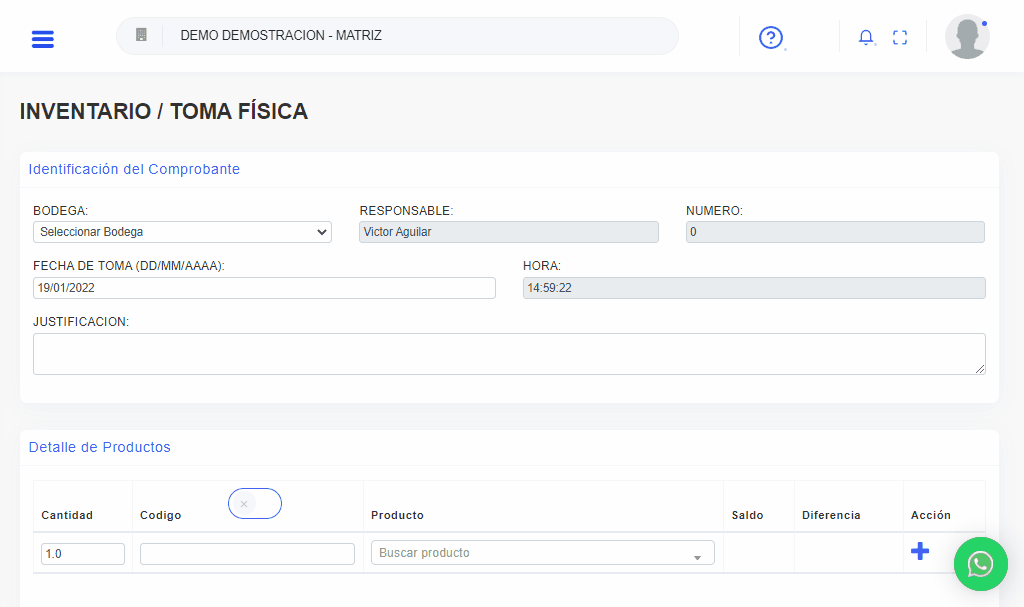Image resolution: width=1024 pixels, height=607 pixels.
Task: Click the Cantidad input showing 1.0
Action: [x=83, y=554]
